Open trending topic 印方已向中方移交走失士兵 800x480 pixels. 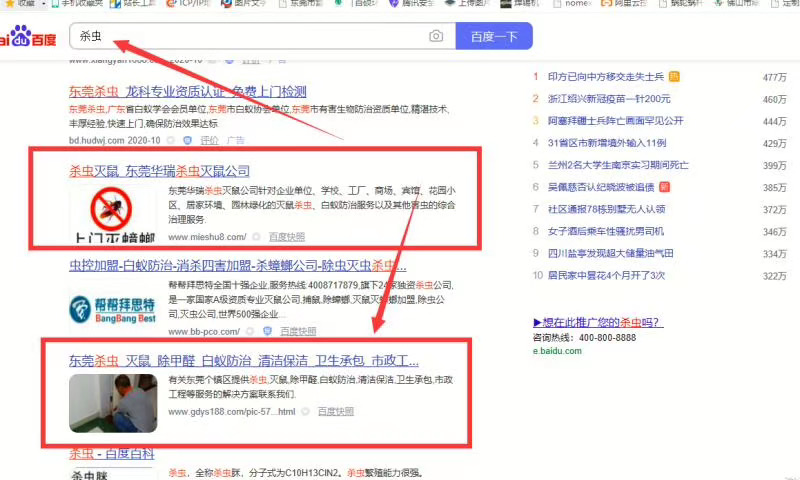(x=606, y=77)
